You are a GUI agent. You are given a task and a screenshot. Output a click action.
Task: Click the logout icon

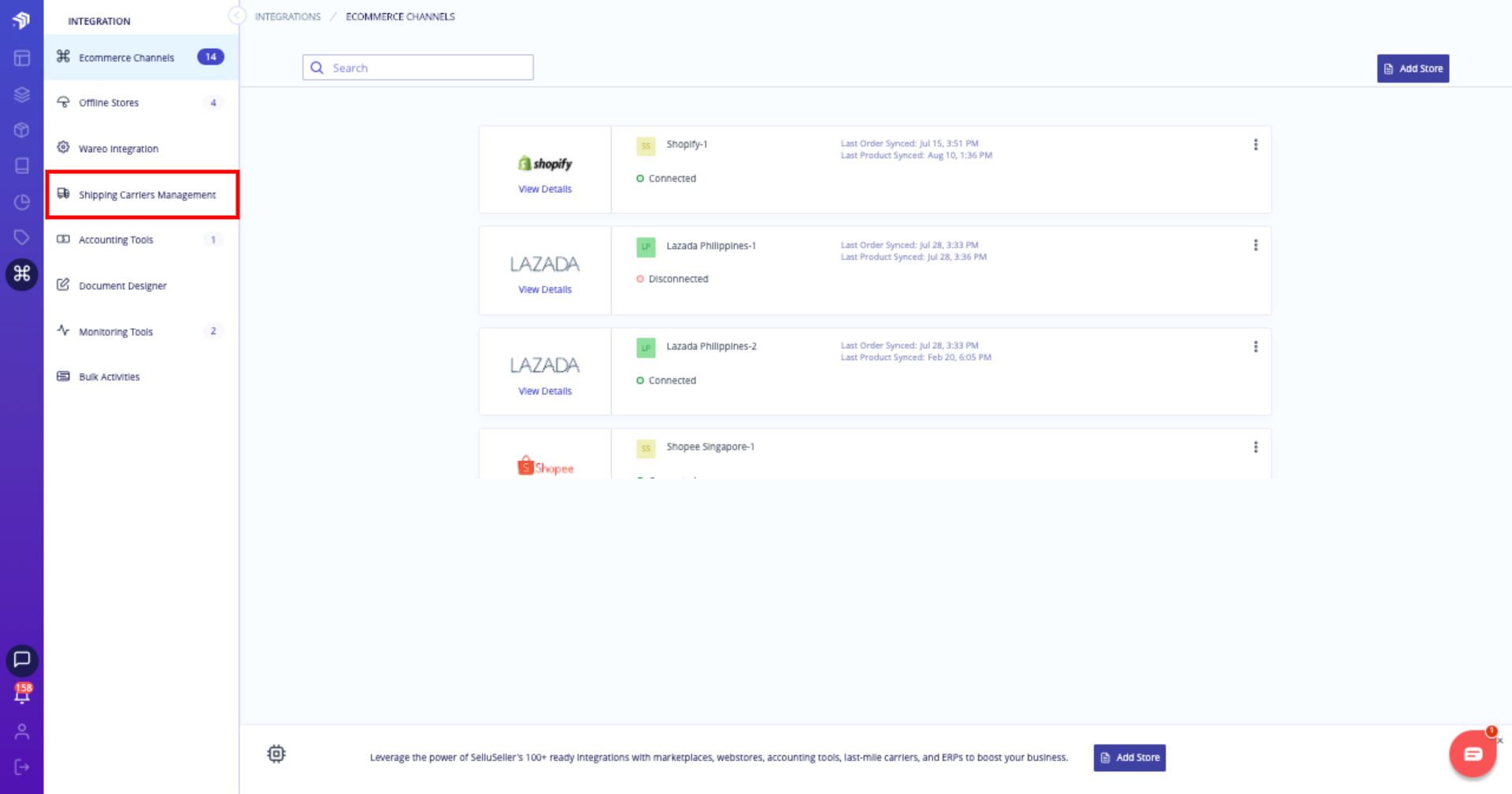(22, 767)
